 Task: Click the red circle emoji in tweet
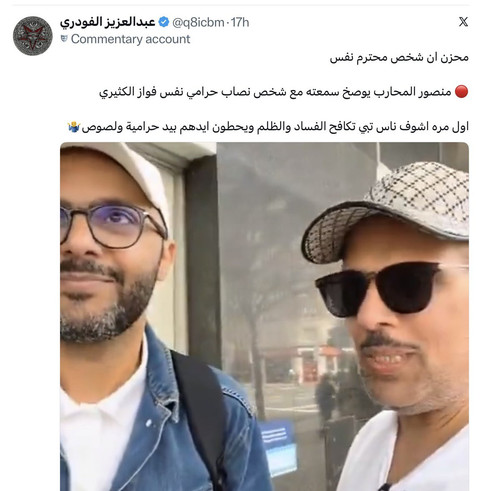pyautogui.click(x=461, y=91)
